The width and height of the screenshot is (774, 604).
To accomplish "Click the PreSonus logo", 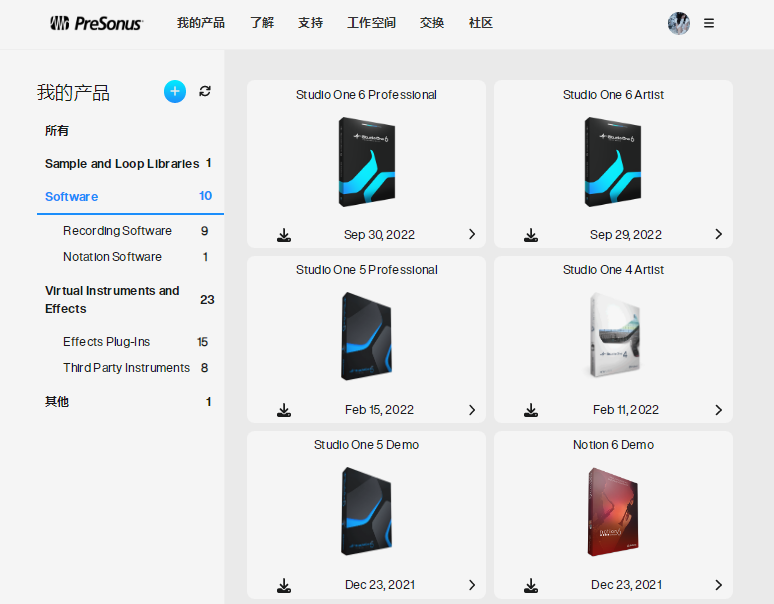I will tap(97, 23).
